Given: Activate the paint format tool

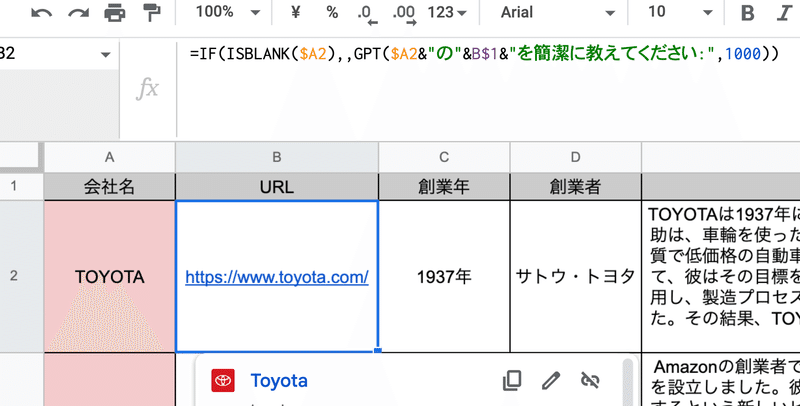Looking at the screenshot, I should pos(152,12).
